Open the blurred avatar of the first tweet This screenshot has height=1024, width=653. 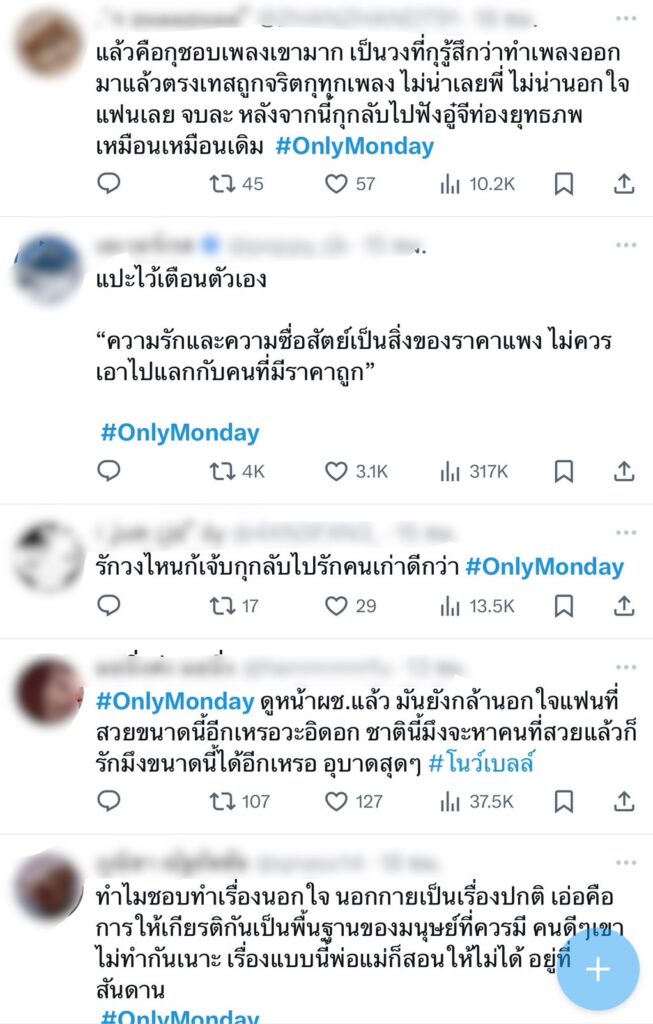pos(50,44)
